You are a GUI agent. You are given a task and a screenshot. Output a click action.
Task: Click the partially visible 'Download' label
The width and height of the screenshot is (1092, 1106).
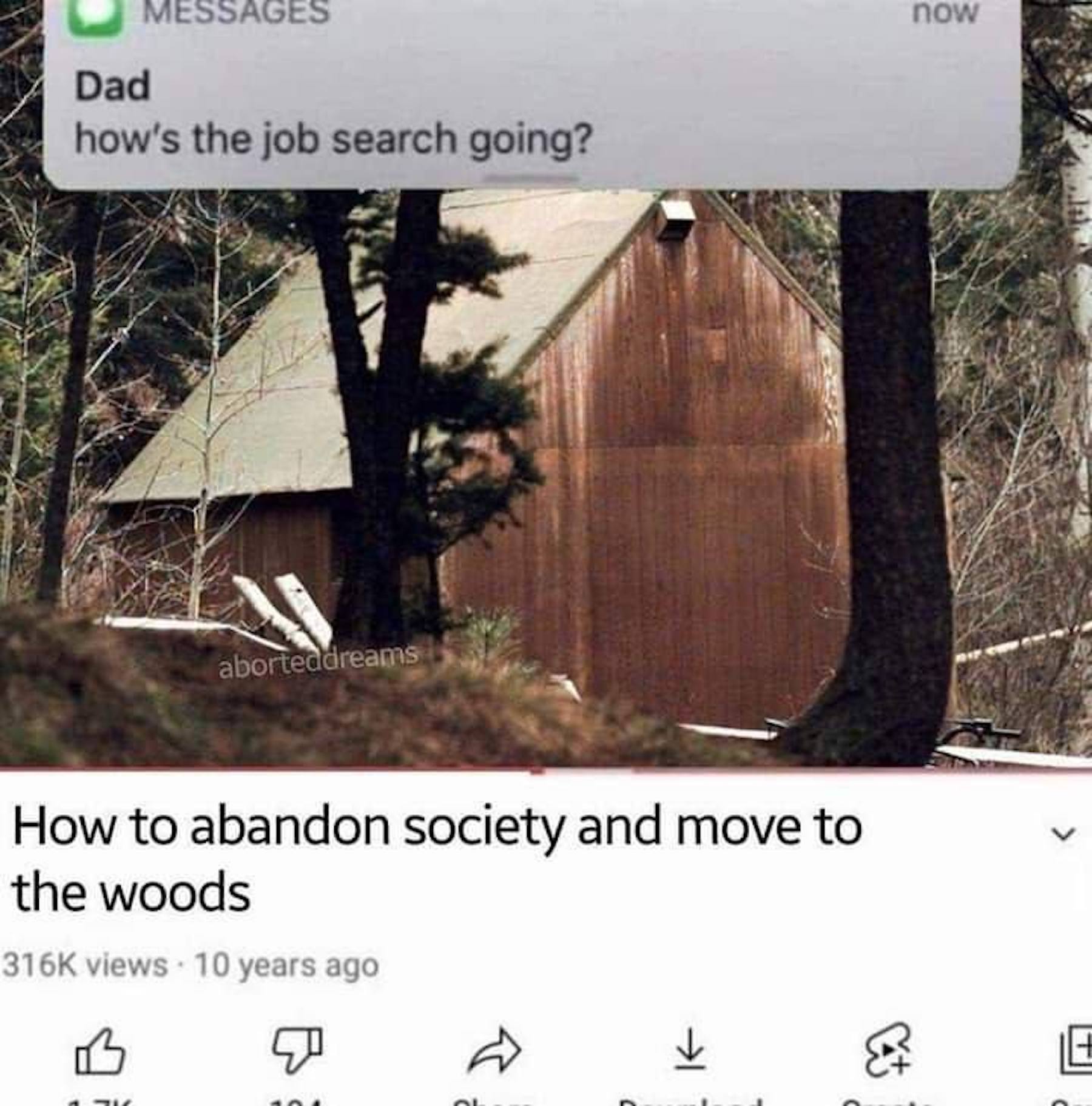coord(690,1101)
